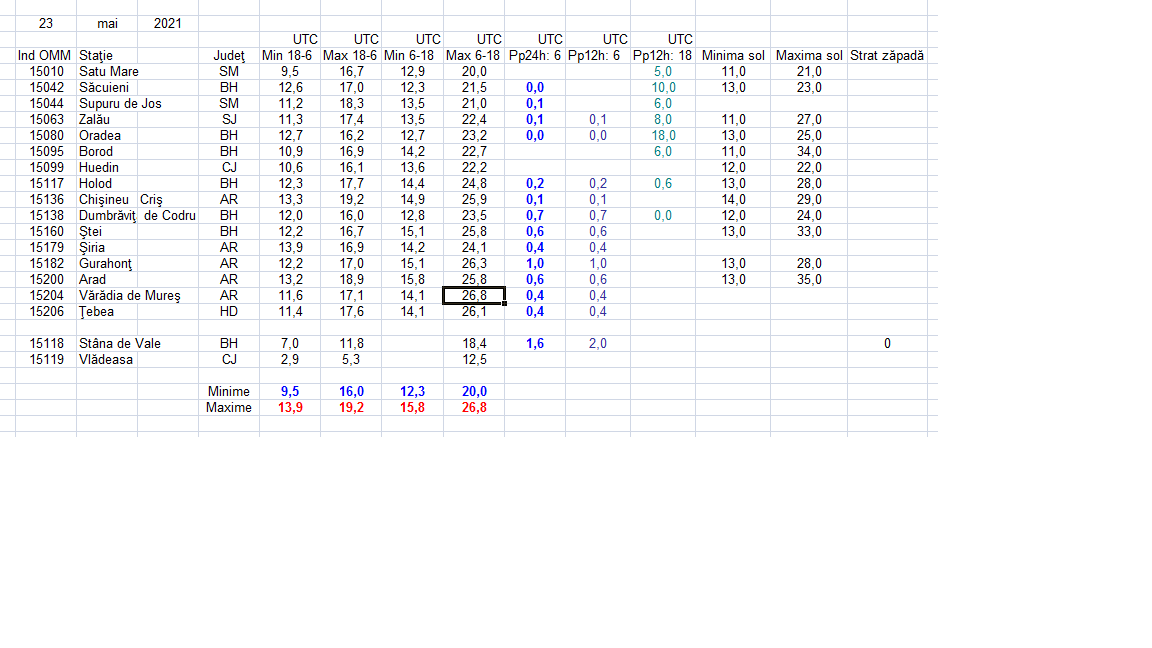Select station index 15118
Screen dimensions: 1152x648
46,343
